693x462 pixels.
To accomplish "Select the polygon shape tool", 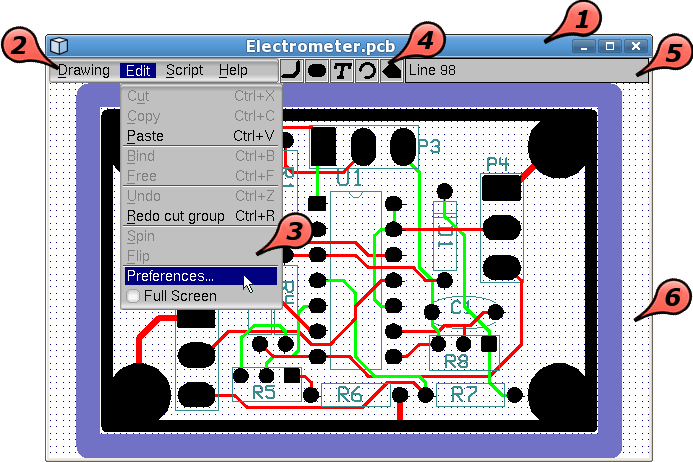I will pyautogui.click(x=393, y=70).
